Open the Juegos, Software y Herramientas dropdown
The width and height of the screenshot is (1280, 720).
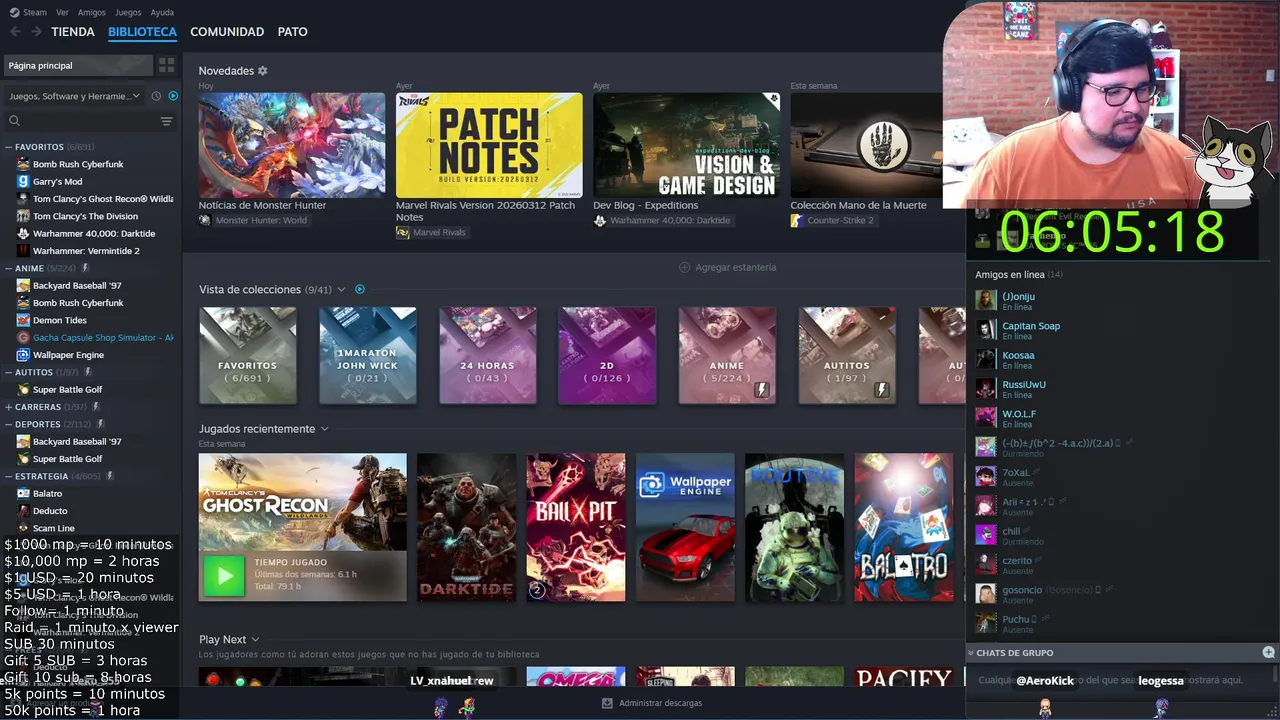point(75,96)
